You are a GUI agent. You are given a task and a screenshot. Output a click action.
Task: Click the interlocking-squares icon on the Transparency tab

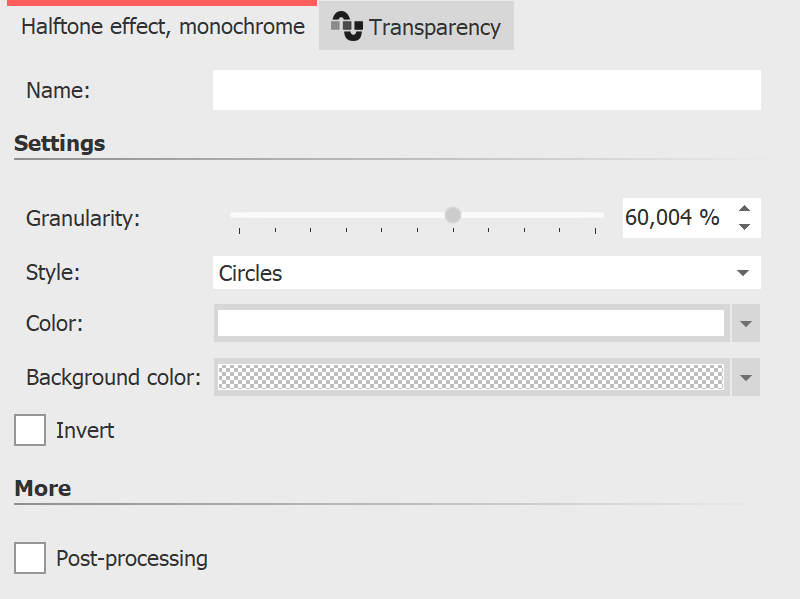(345, 27)
